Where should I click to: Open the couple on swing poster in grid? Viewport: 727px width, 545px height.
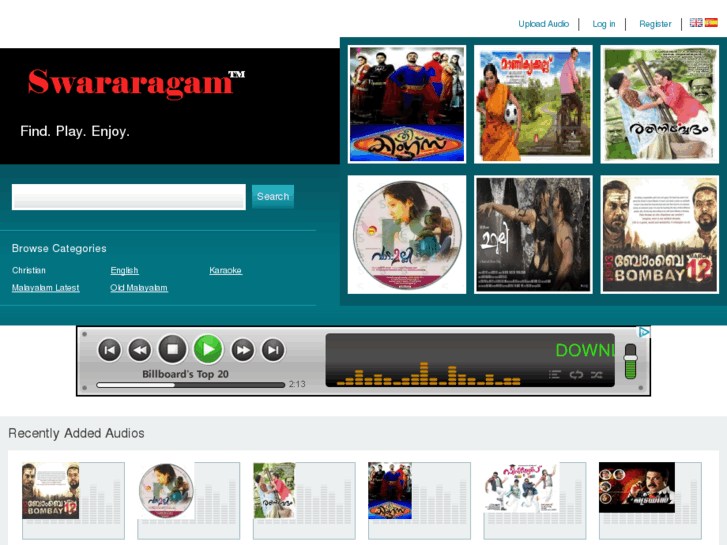tap(659, 104)
